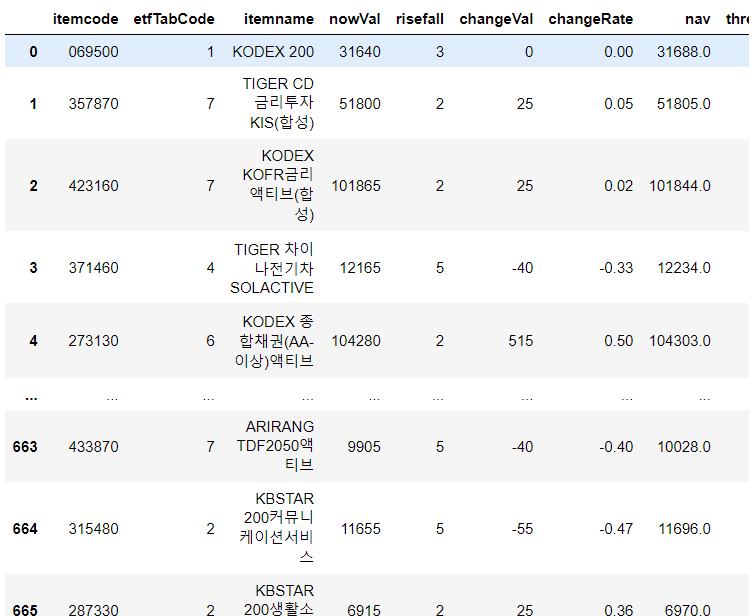Image resolution: width=755 pixels, height=616 pixels.
Task: Click KODEX 종합채권(AA-이상)액티브 name
Action: [x=274, y=341]
